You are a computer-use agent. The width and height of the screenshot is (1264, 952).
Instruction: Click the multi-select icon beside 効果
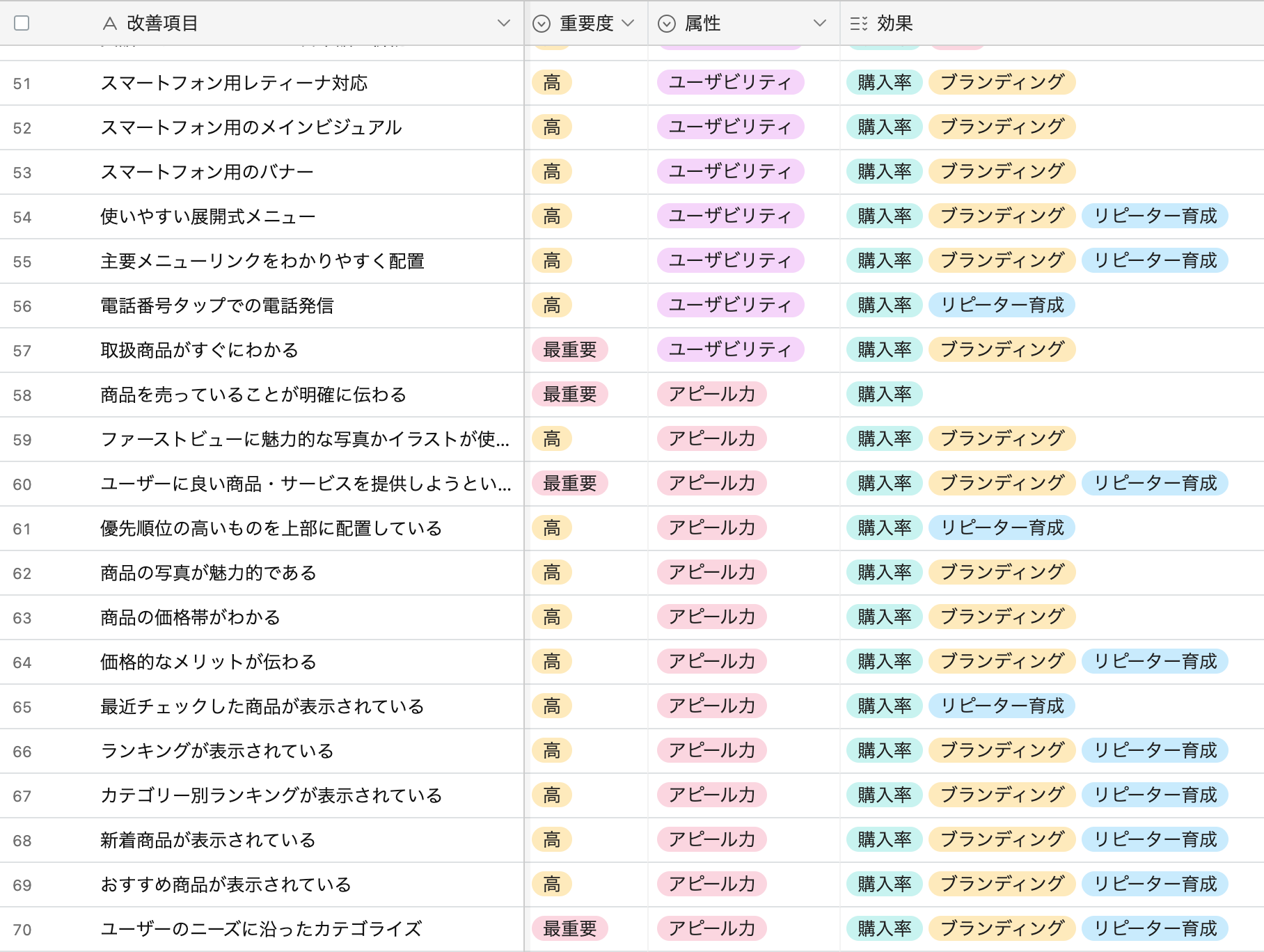[859, 24]
